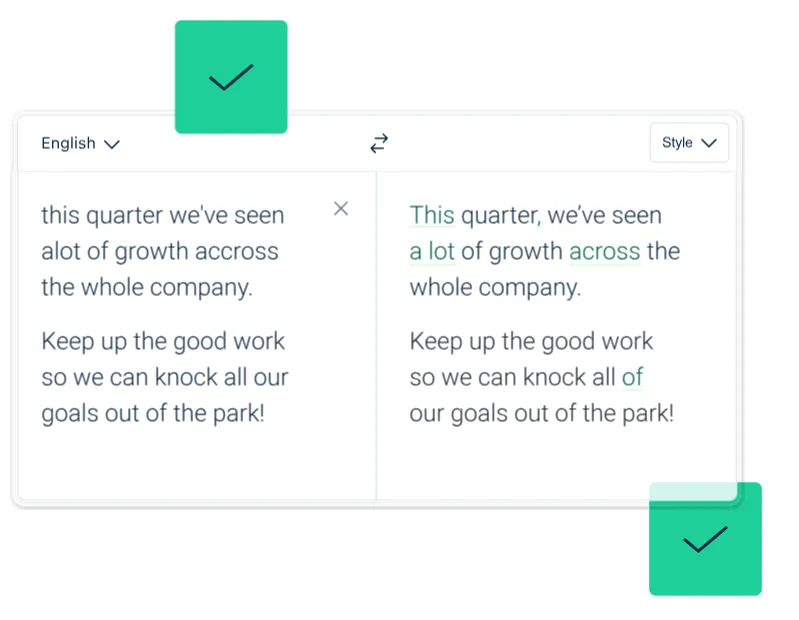Clear the source text with X icon
799x620 pixels.
[341, 208]
